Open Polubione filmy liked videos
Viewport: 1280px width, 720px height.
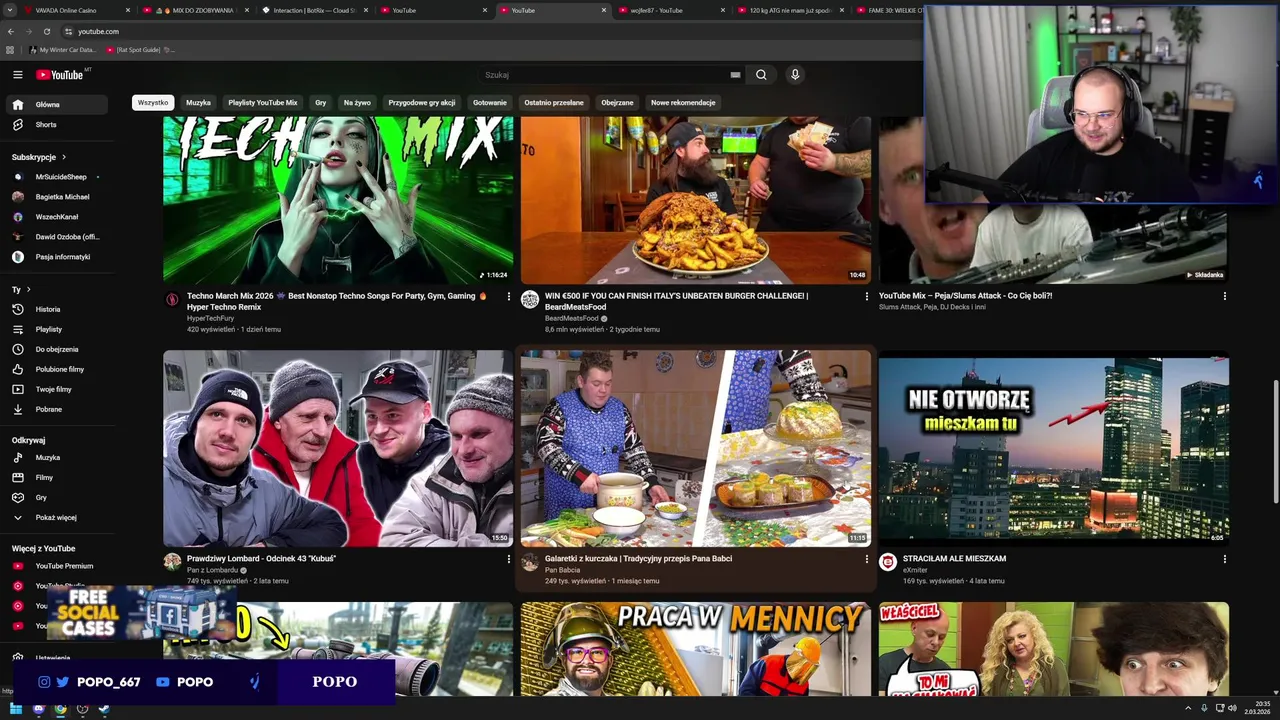click(57, 369)
